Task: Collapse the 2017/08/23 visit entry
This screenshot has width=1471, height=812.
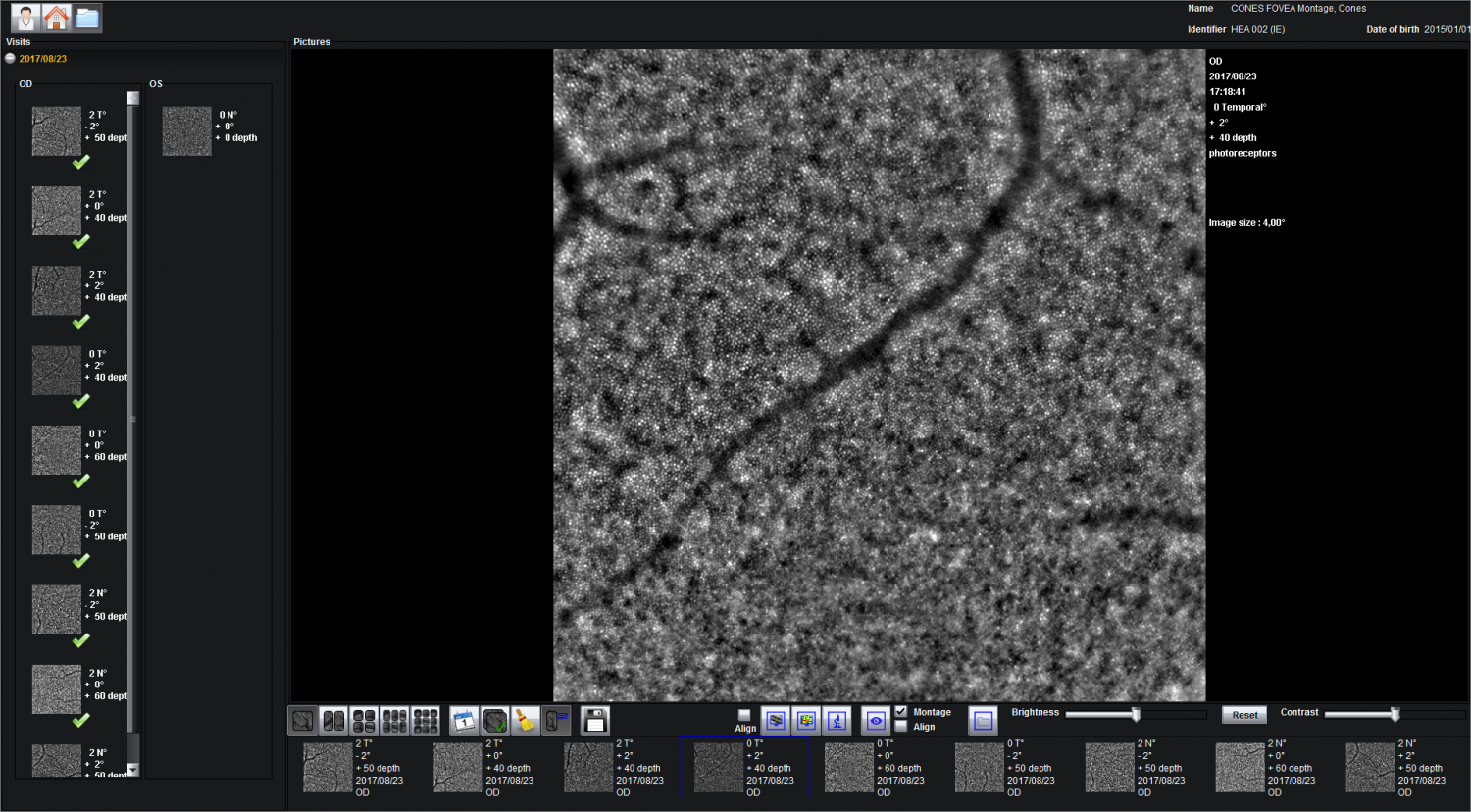Action: (x=9, y=58)
